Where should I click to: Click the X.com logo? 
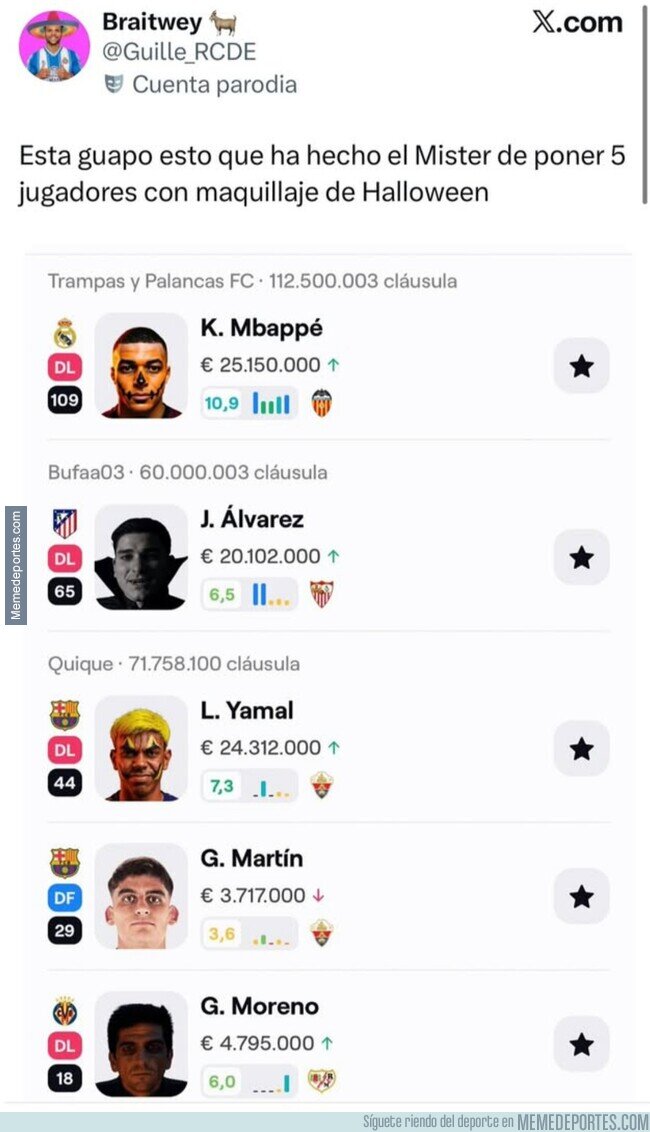tap(577, 23)
